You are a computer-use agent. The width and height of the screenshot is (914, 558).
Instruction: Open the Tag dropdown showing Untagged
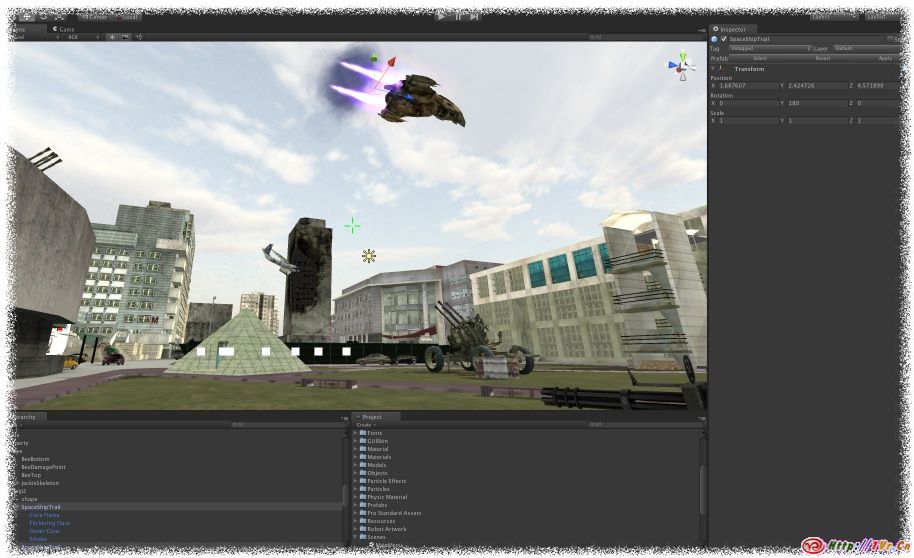(x=769, y=48)
